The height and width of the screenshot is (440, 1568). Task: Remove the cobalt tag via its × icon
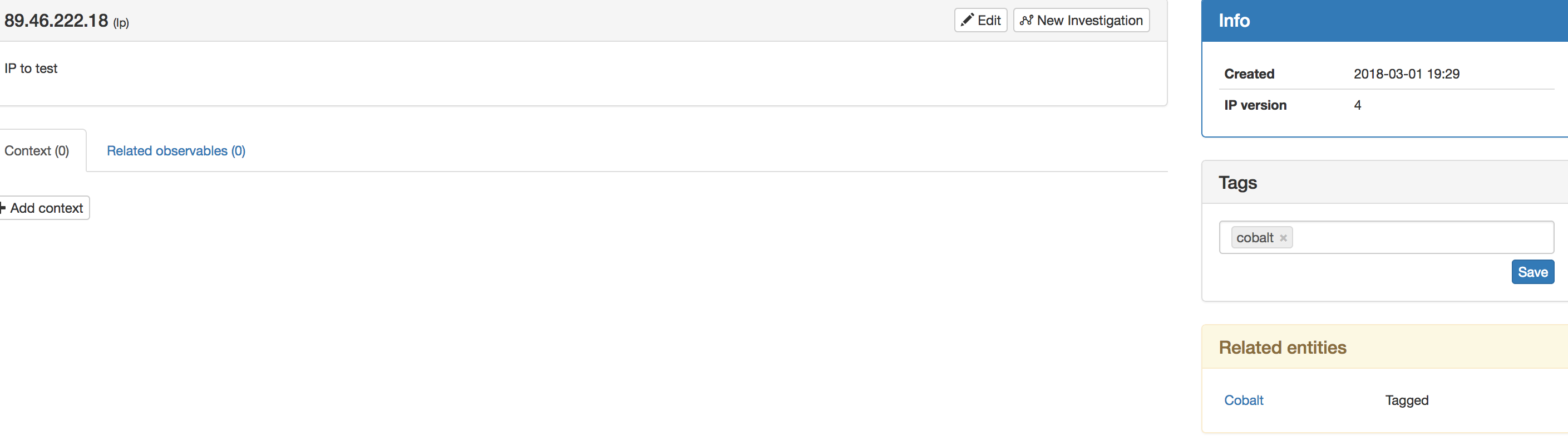coord(1283,238)
